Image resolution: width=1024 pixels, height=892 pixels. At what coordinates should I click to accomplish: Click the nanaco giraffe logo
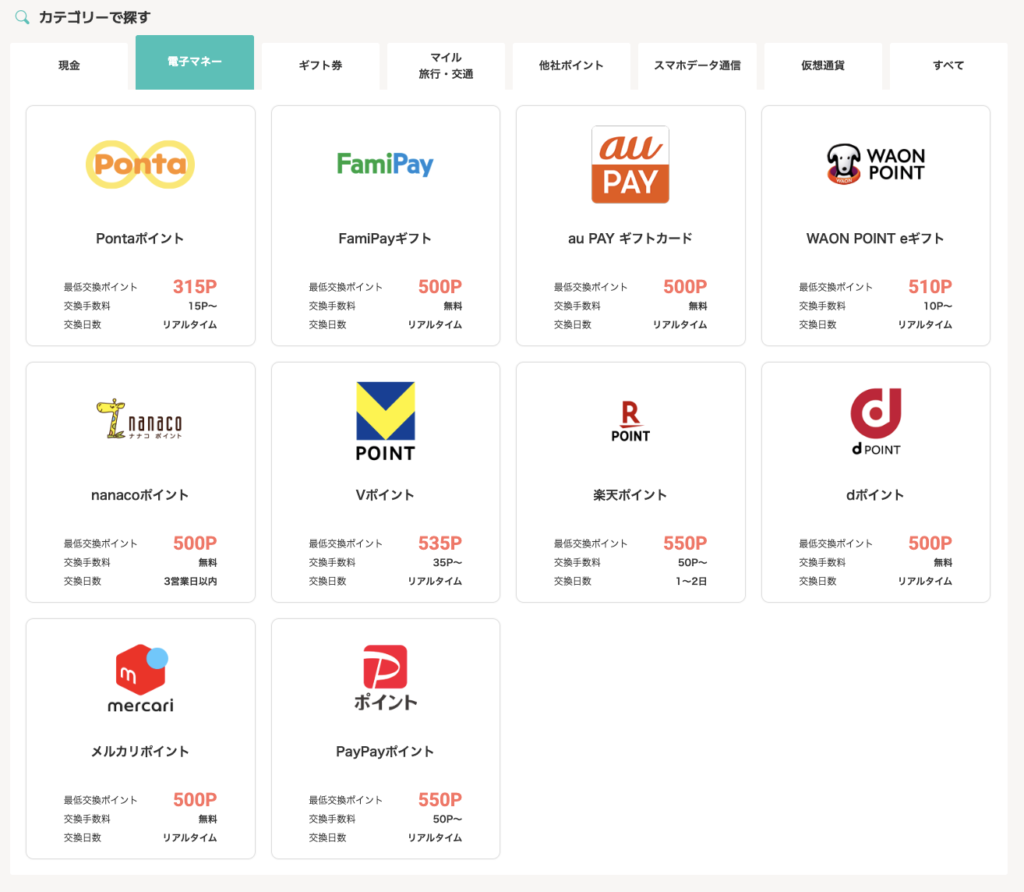(140, 419)
